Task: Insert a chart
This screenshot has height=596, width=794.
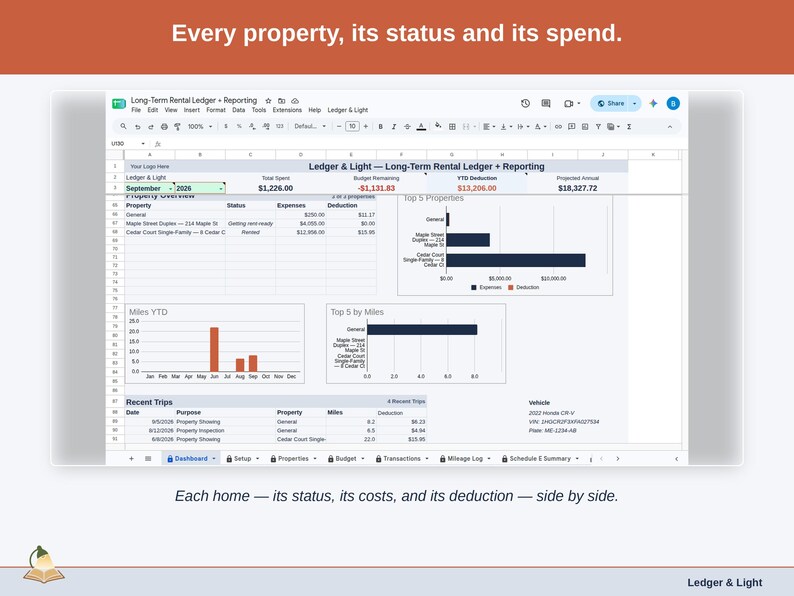Action: point(585,127)
